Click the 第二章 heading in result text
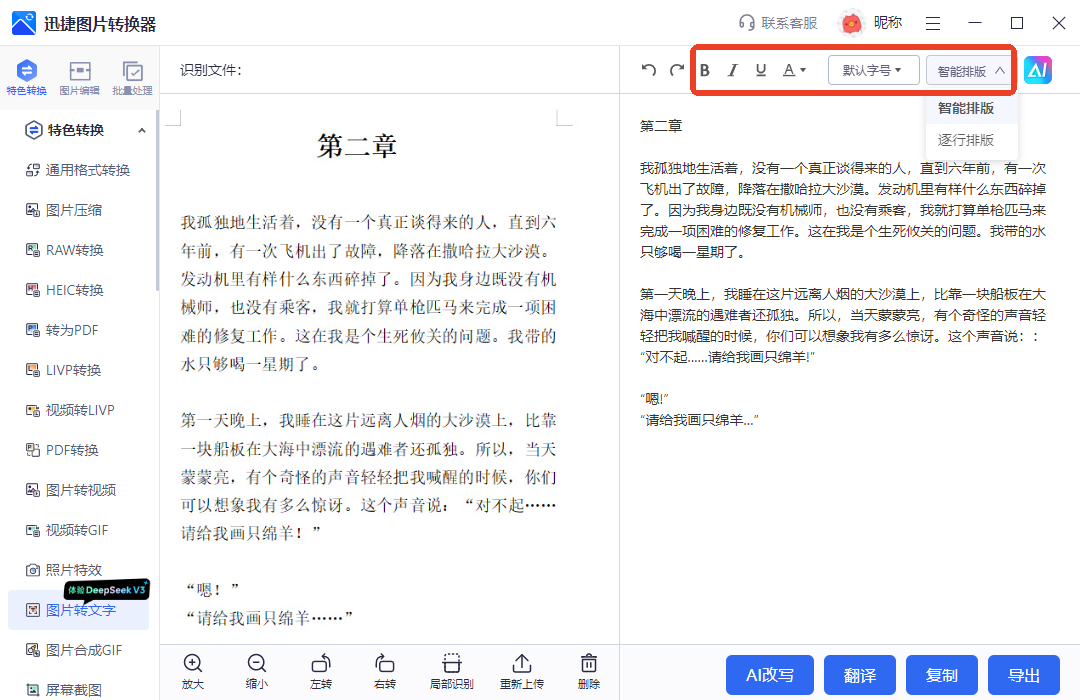This screenshot has height=700, width=1080. pyautogui.click(x=661, y=126)
